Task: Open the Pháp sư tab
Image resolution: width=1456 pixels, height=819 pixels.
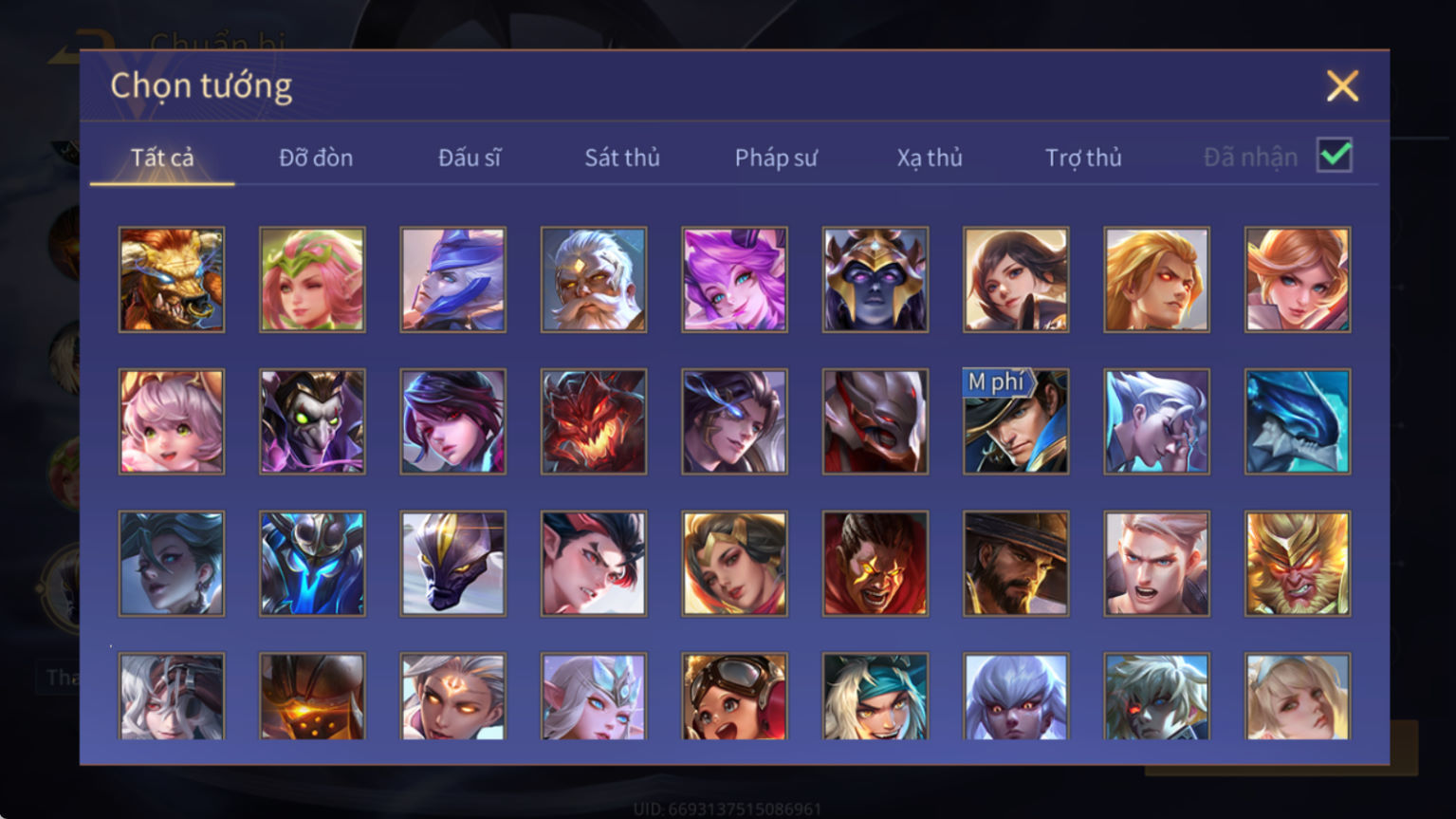Action: (776, 158)
